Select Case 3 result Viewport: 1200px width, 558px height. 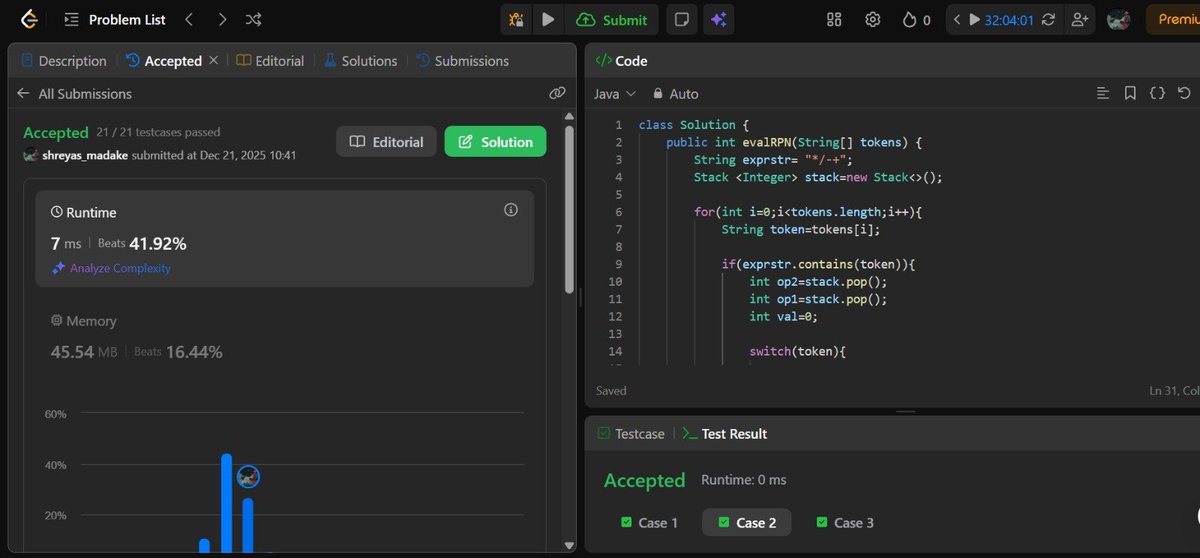(845, 522)
